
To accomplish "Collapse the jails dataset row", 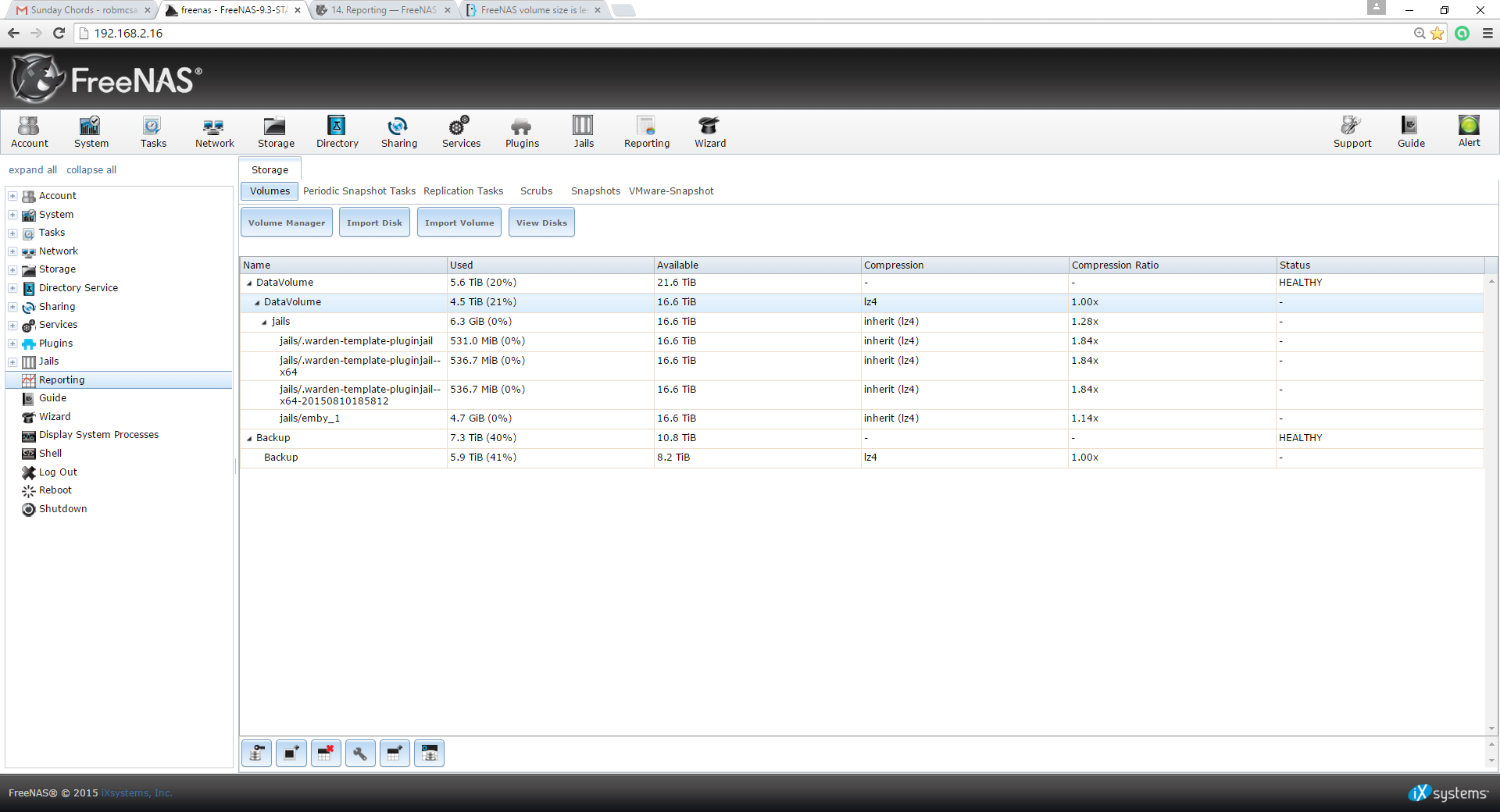I will click(264, 322).
